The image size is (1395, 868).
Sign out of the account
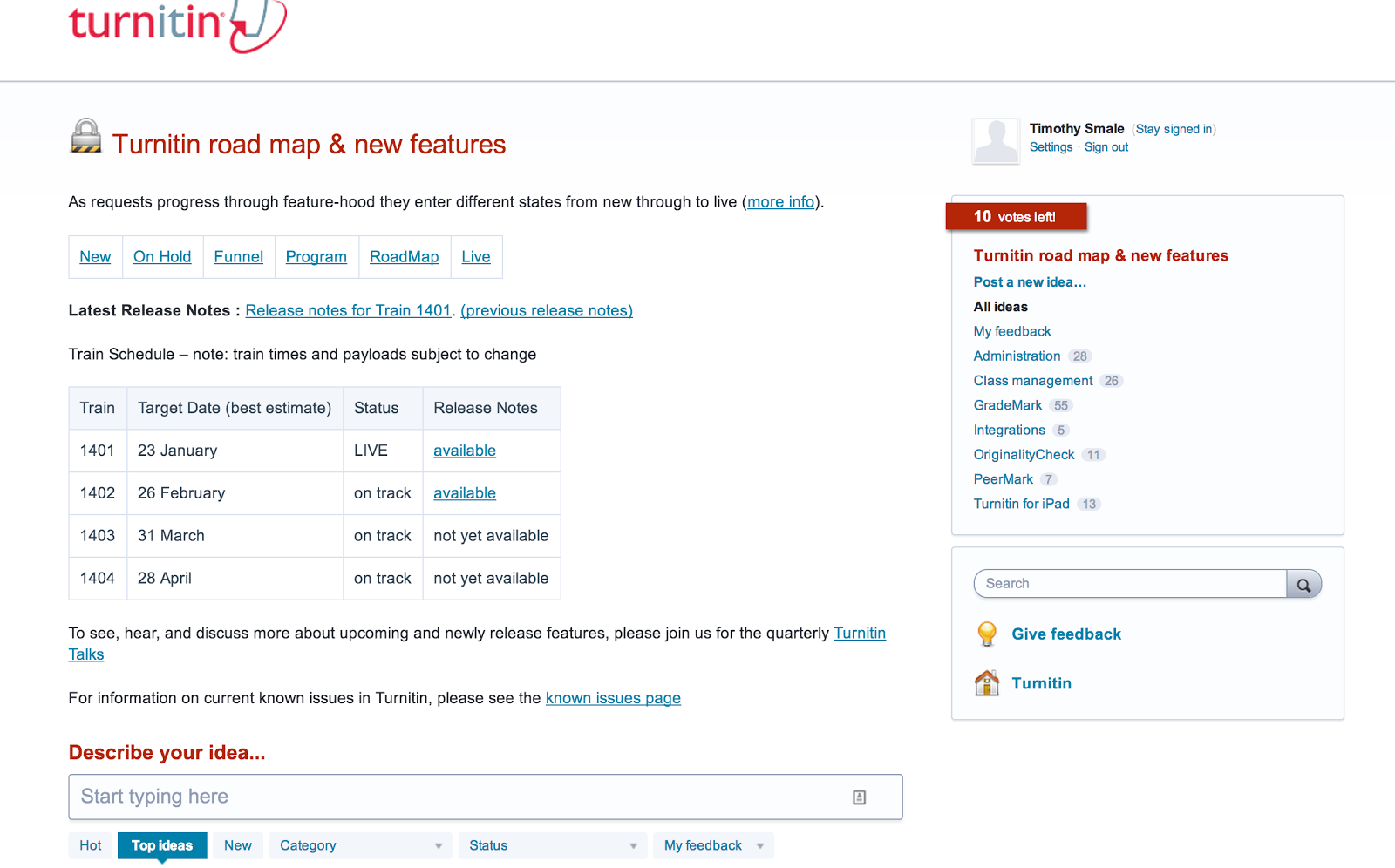1106,147
